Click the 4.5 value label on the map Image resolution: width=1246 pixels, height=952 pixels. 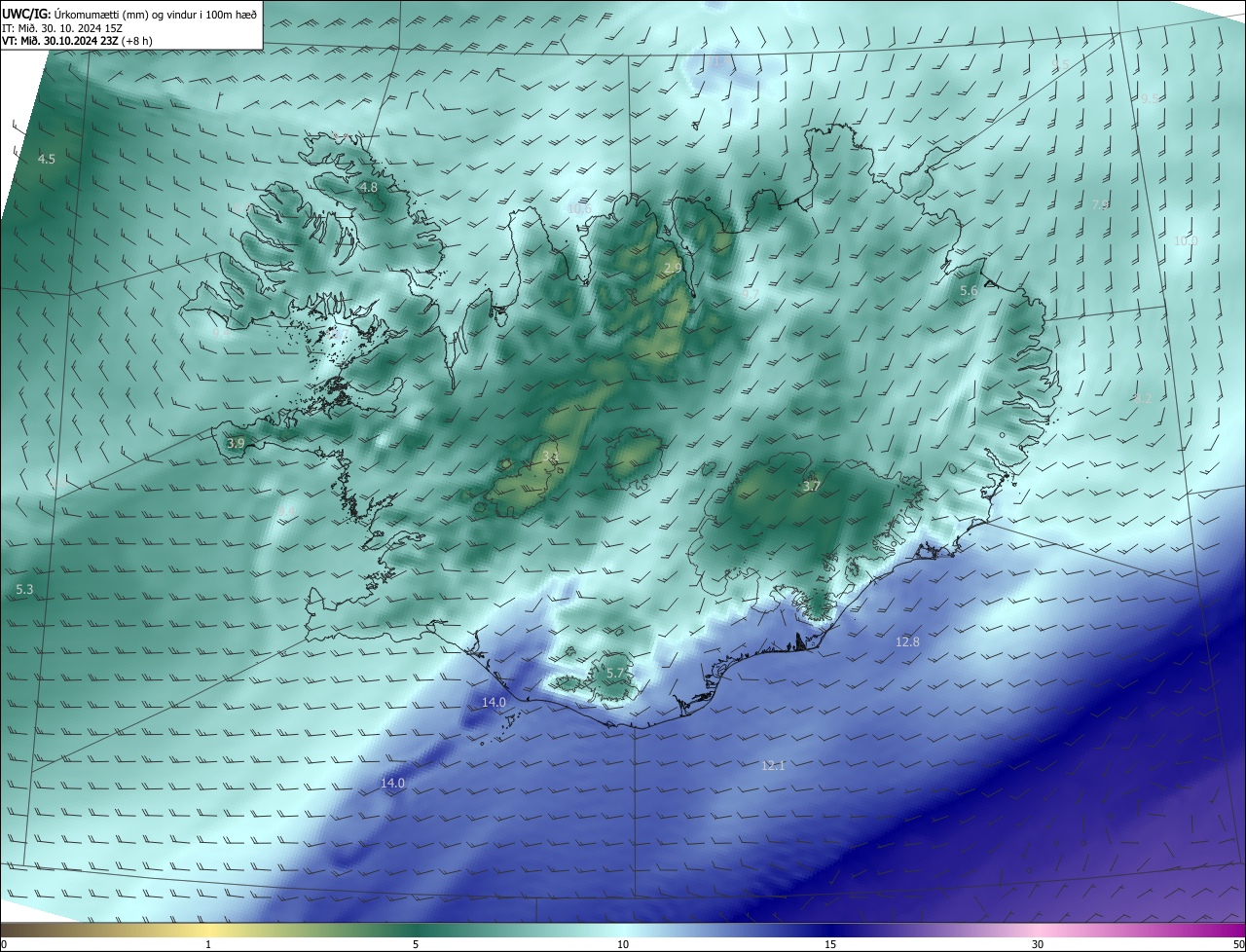[46, 159]
